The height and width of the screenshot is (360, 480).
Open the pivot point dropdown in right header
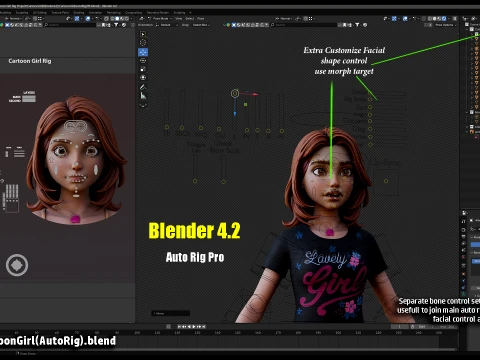tap(298, 18)
